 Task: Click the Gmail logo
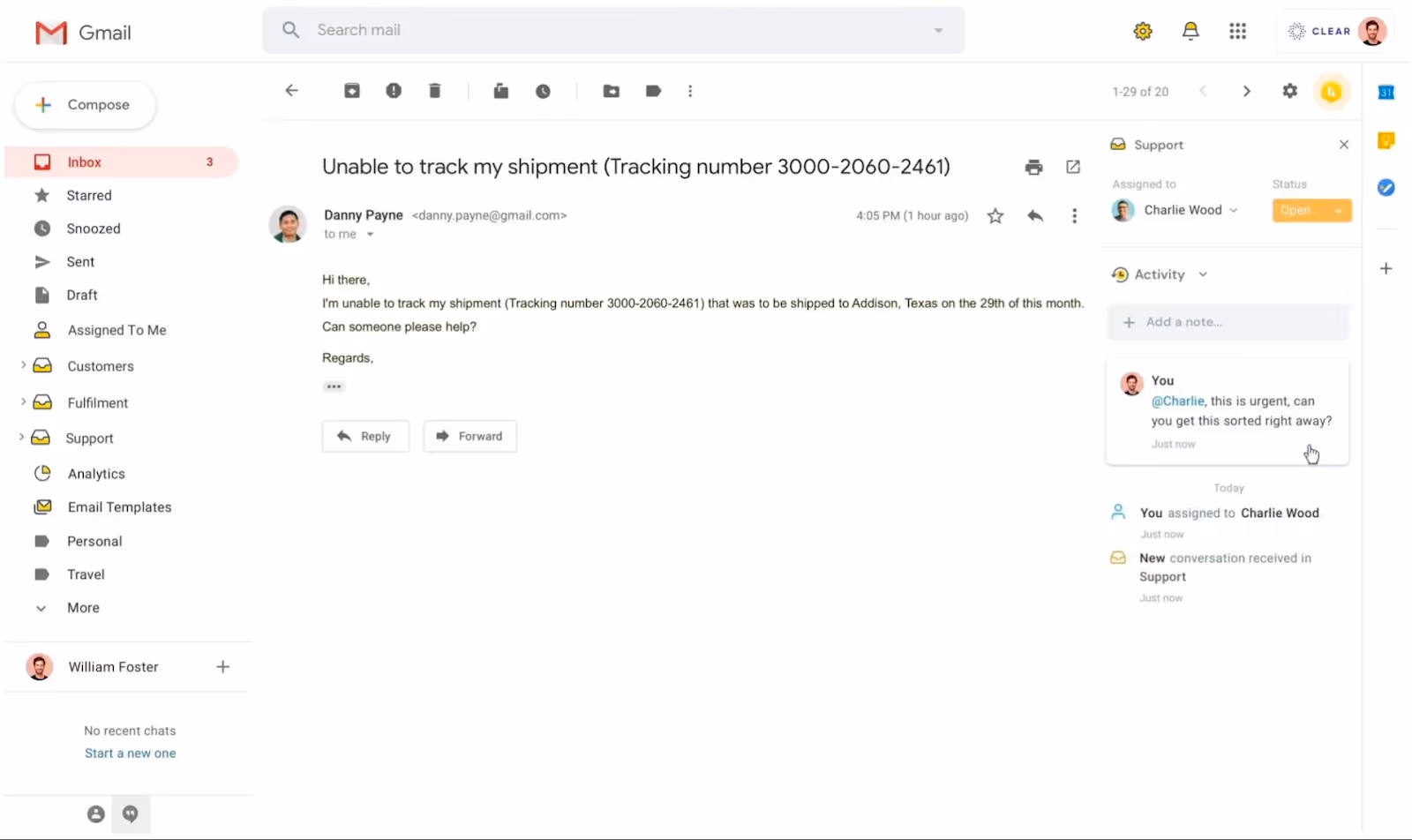[83, 33]
